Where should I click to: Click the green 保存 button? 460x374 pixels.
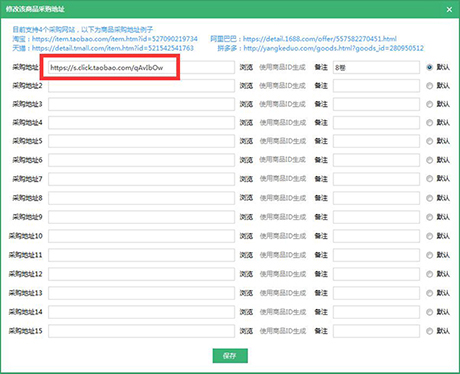pyautogui.click(x=230, y=356)
